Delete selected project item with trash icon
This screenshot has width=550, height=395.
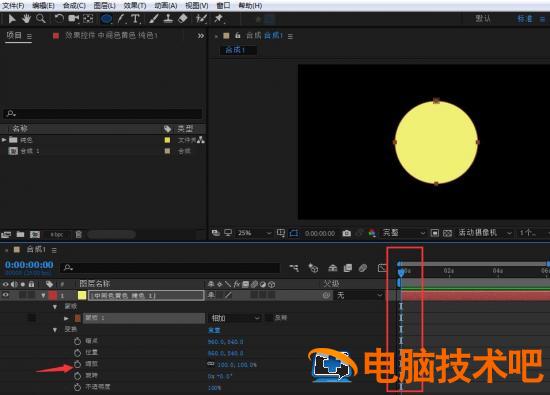79,234
